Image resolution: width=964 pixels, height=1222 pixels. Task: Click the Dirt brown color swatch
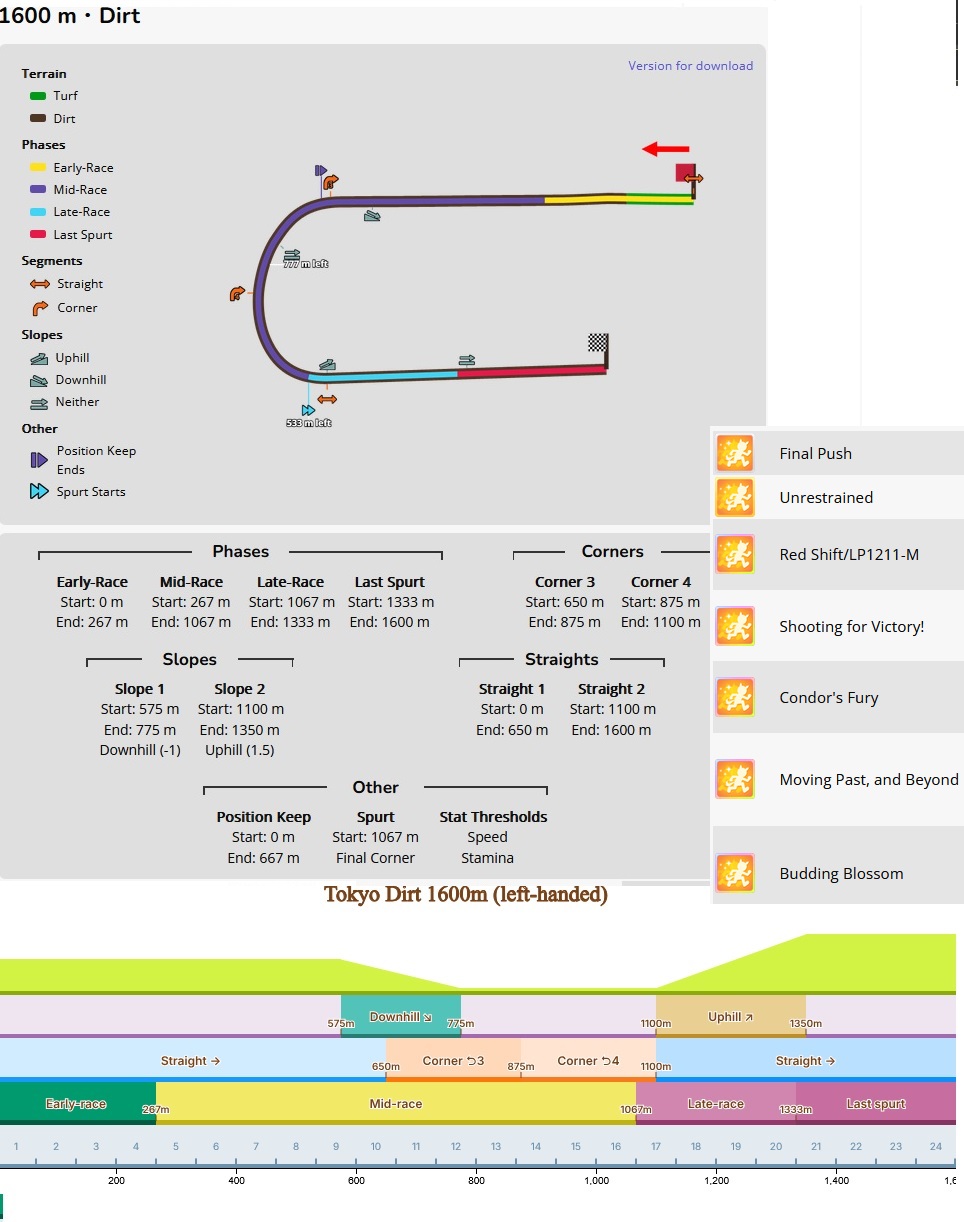38,118
